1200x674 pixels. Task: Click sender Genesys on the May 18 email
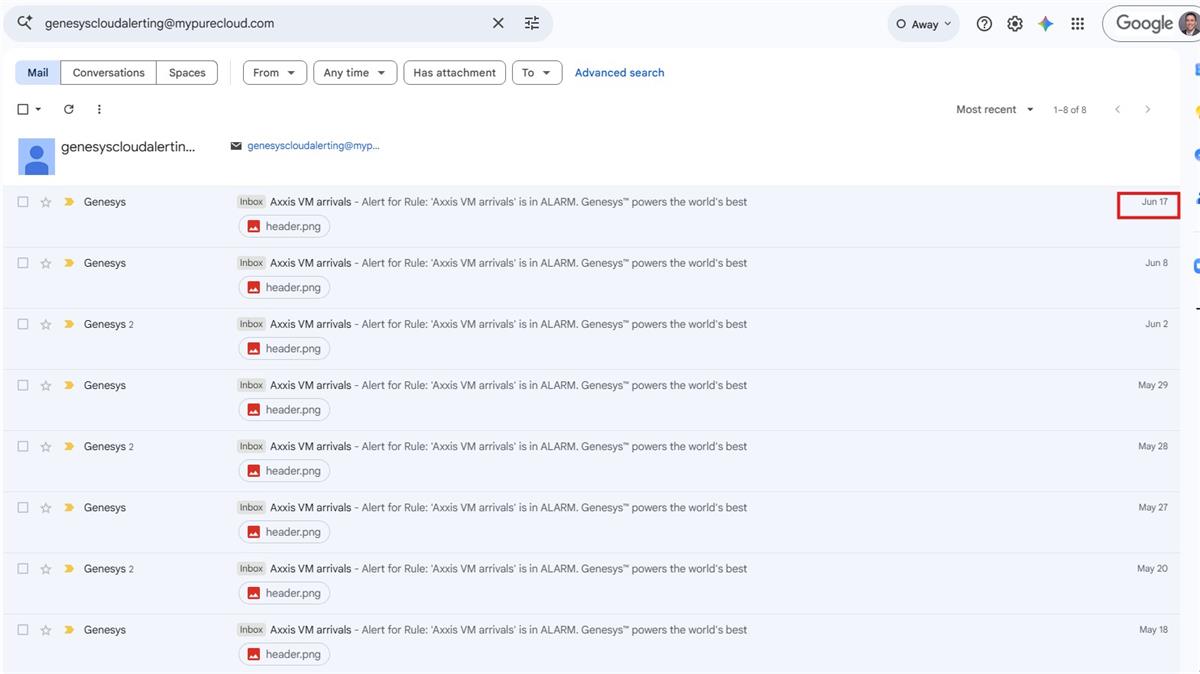tap(105, 630)
